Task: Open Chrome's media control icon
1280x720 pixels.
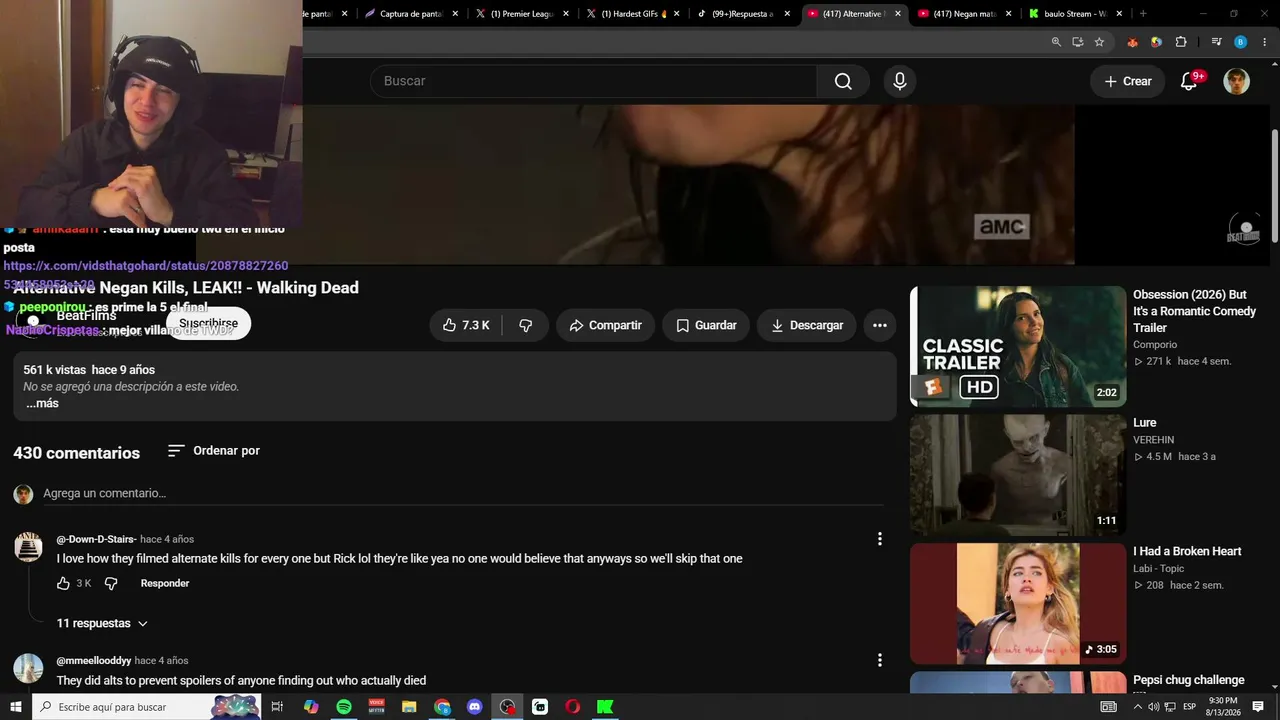Action: click(x=1217, y=42)
